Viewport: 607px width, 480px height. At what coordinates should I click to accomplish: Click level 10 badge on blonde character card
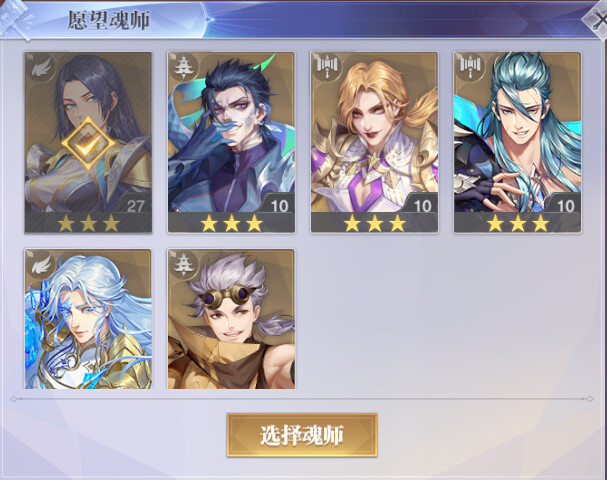tap(422, 206)
